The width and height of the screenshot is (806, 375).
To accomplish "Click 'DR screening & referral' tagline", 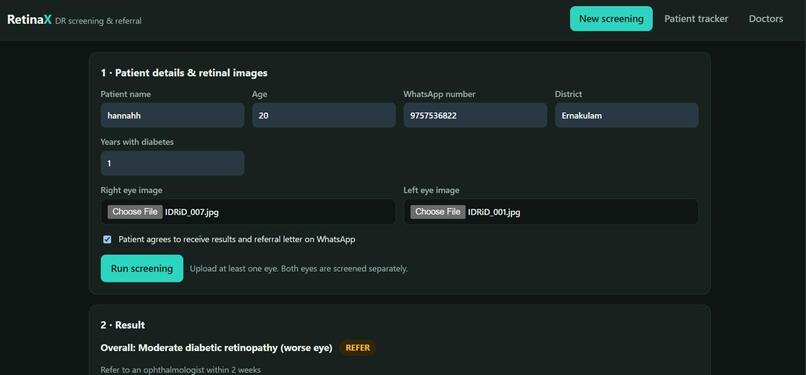I will [98, 21].
